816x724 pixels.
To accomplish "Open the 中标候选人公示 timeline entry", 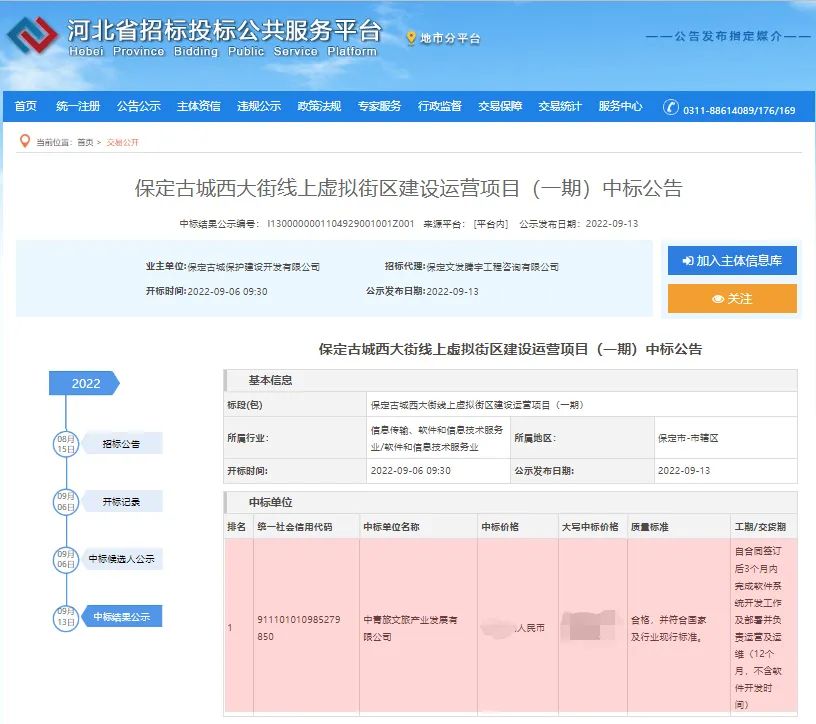I will 122,558.
